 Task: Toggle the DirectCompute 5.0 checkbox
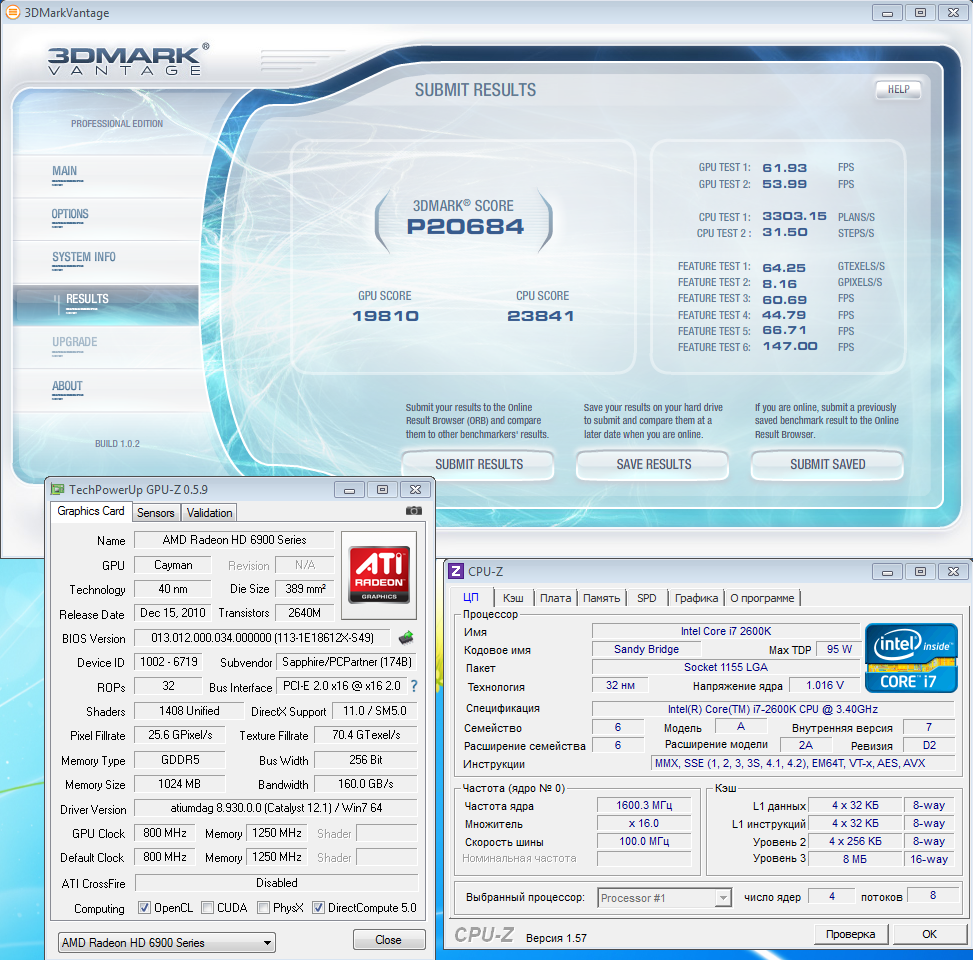click(318, 908)
